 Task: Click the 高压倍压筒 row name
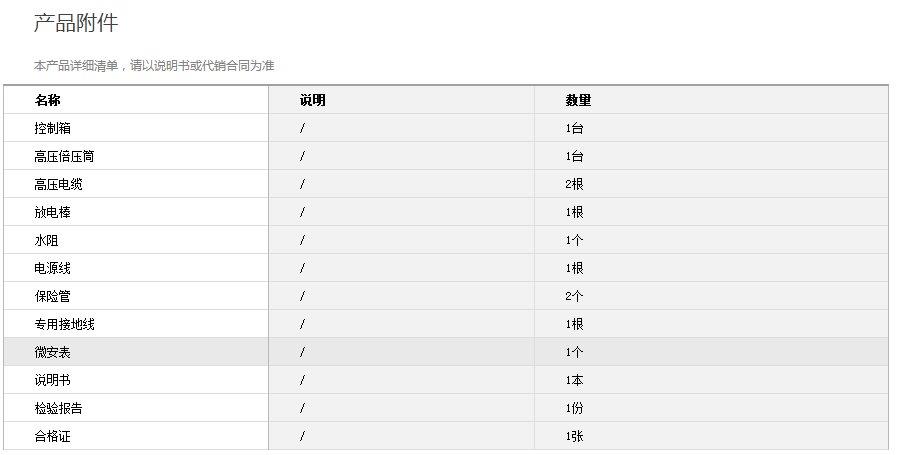point(64,156)
